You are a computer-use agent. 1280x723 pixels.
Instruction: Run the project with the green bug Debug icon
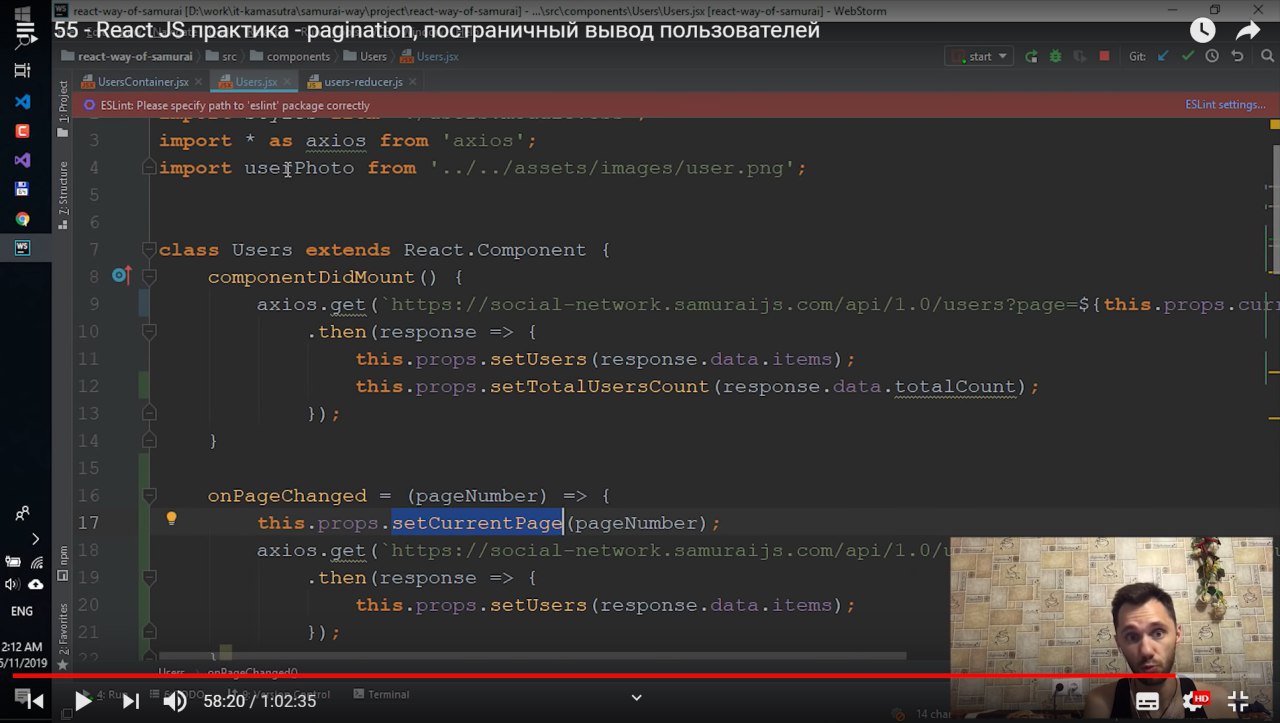1055,56
